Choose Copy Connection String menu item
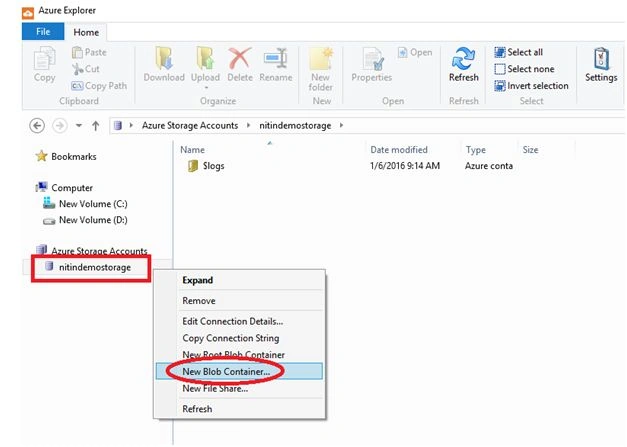This screenshot has width=627, height=447. 231,338
